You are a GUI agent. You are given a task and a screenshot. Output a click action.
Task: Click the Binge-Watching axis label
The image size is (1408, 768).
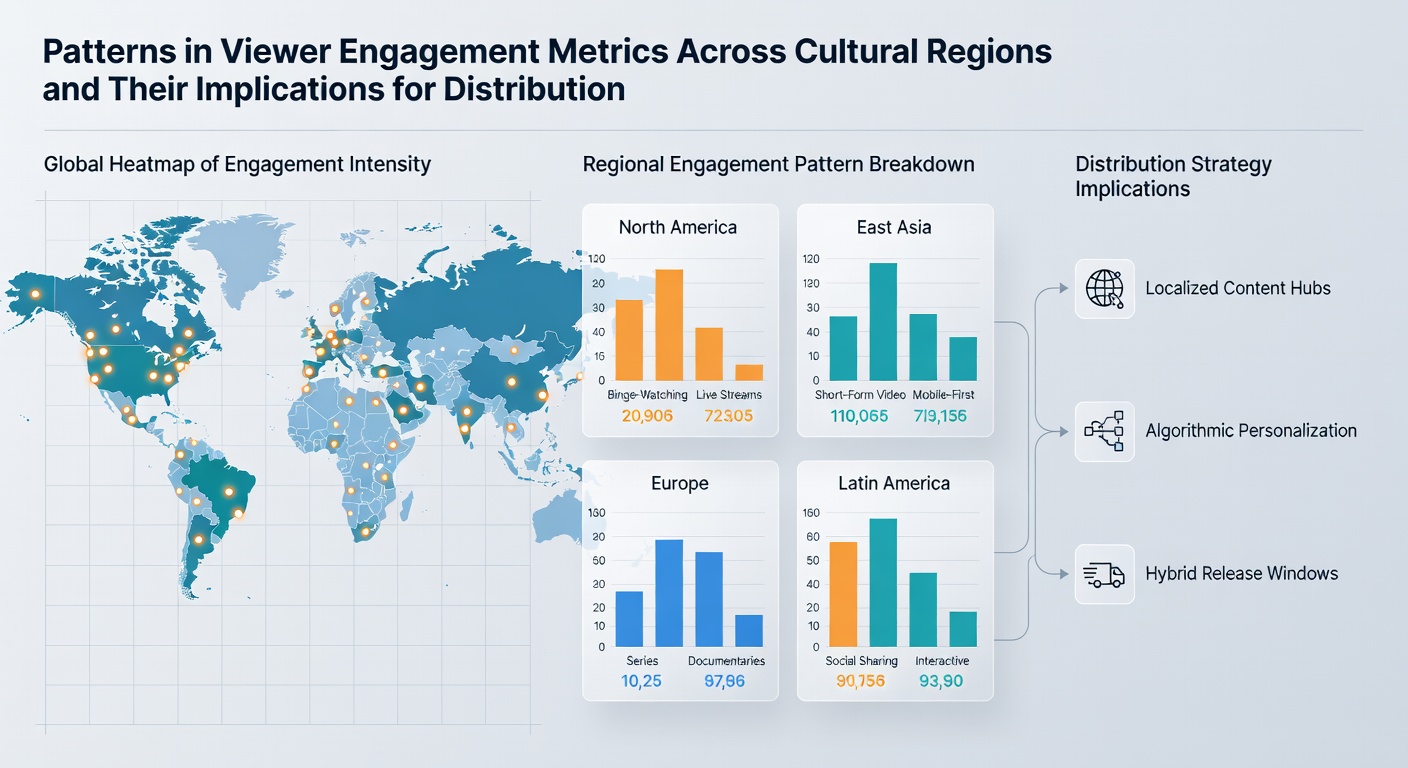(647, 395)
